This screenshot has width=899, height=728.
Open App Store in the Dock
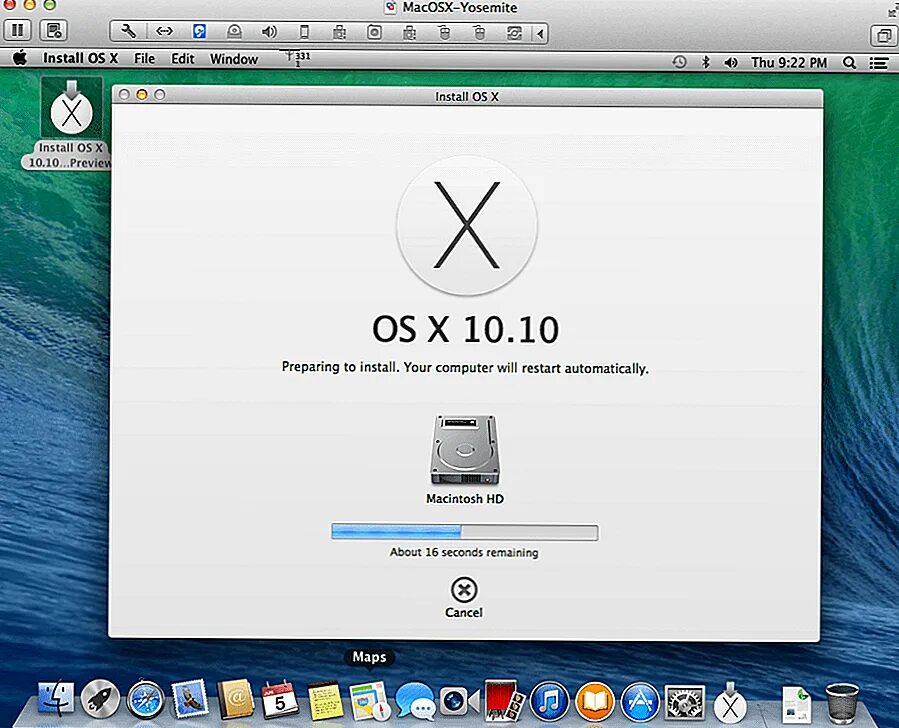pos(640,700)
